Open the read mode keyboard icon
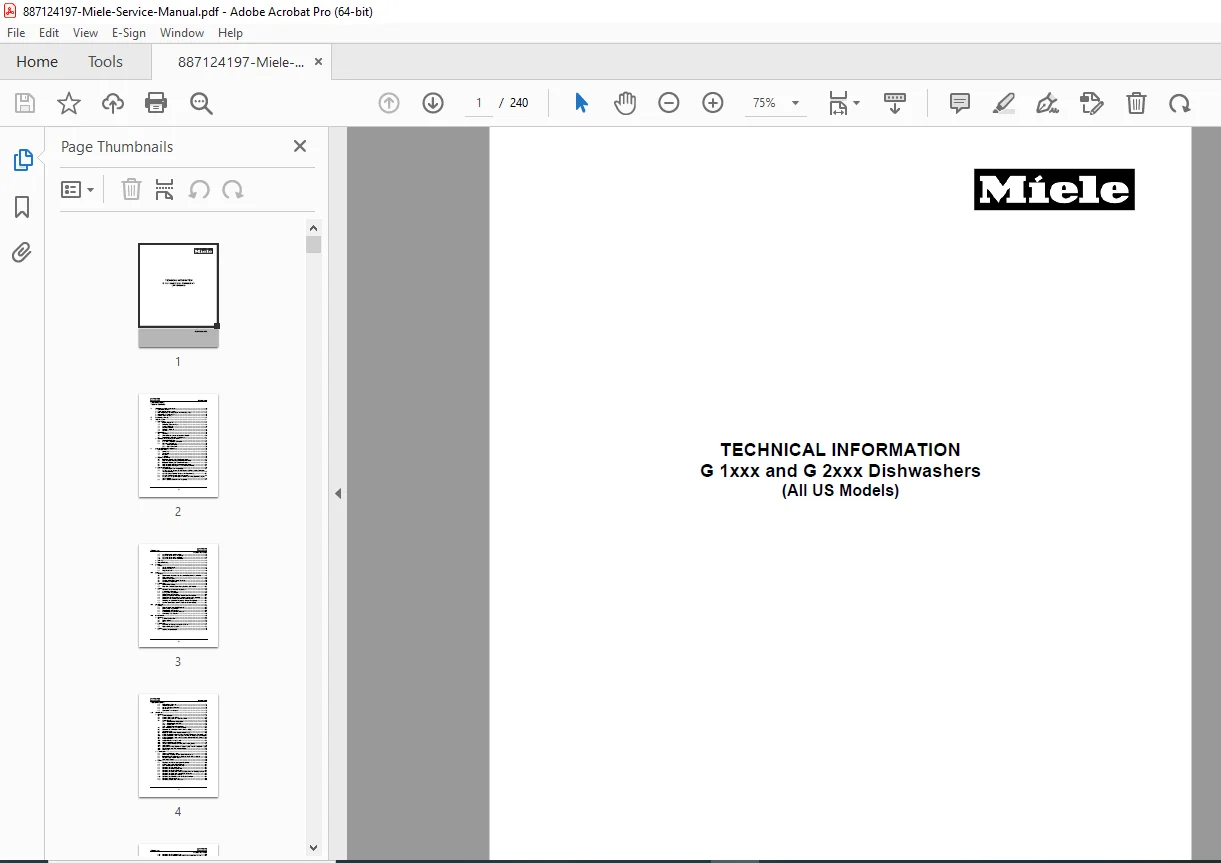This screenshot has width=1221, height=863. click(895, 103)
